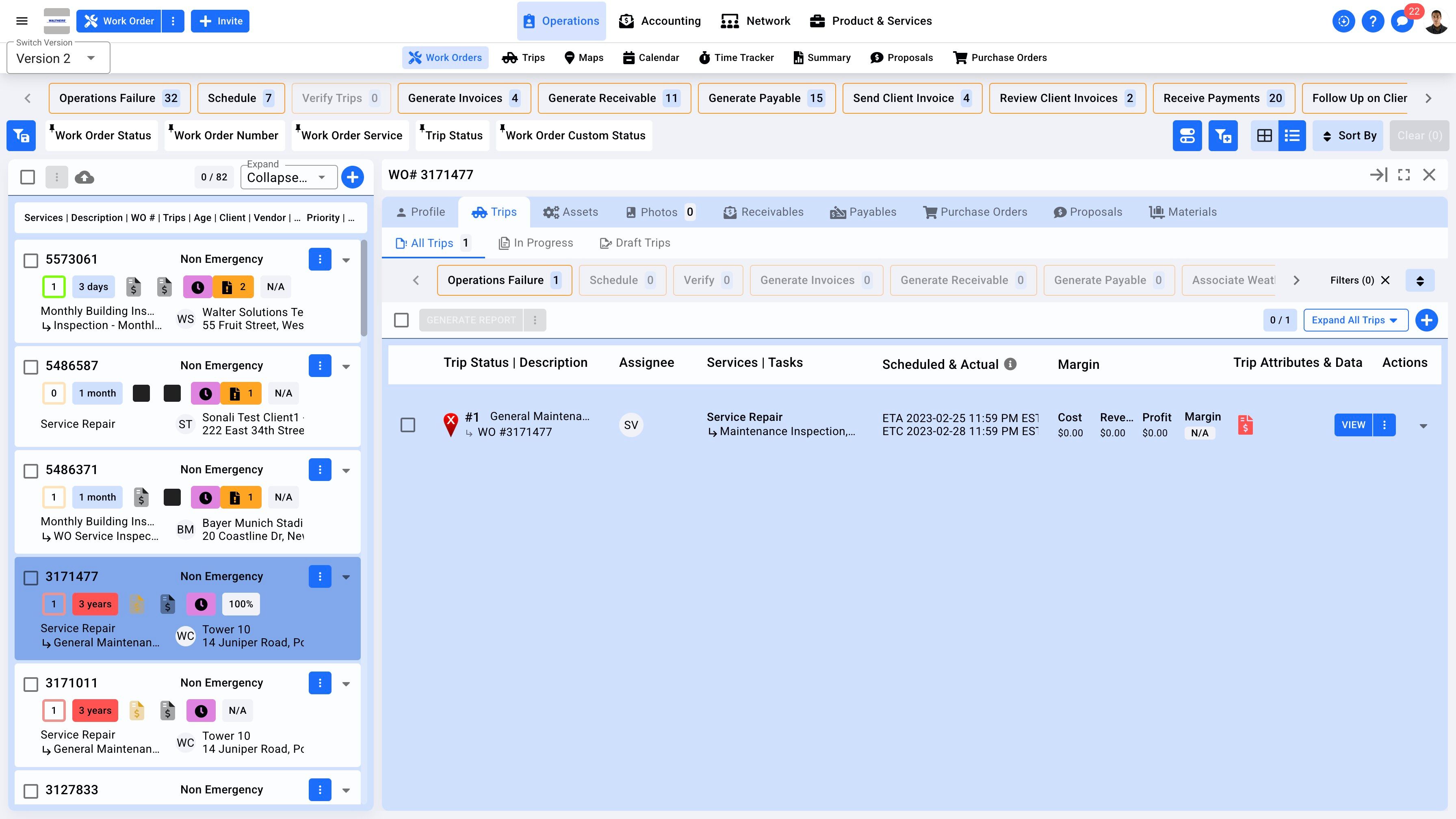Viewport: 1456px width, 819px height.
Task: Switch to grid table view icon
Action: click(x=1264, y=136)
